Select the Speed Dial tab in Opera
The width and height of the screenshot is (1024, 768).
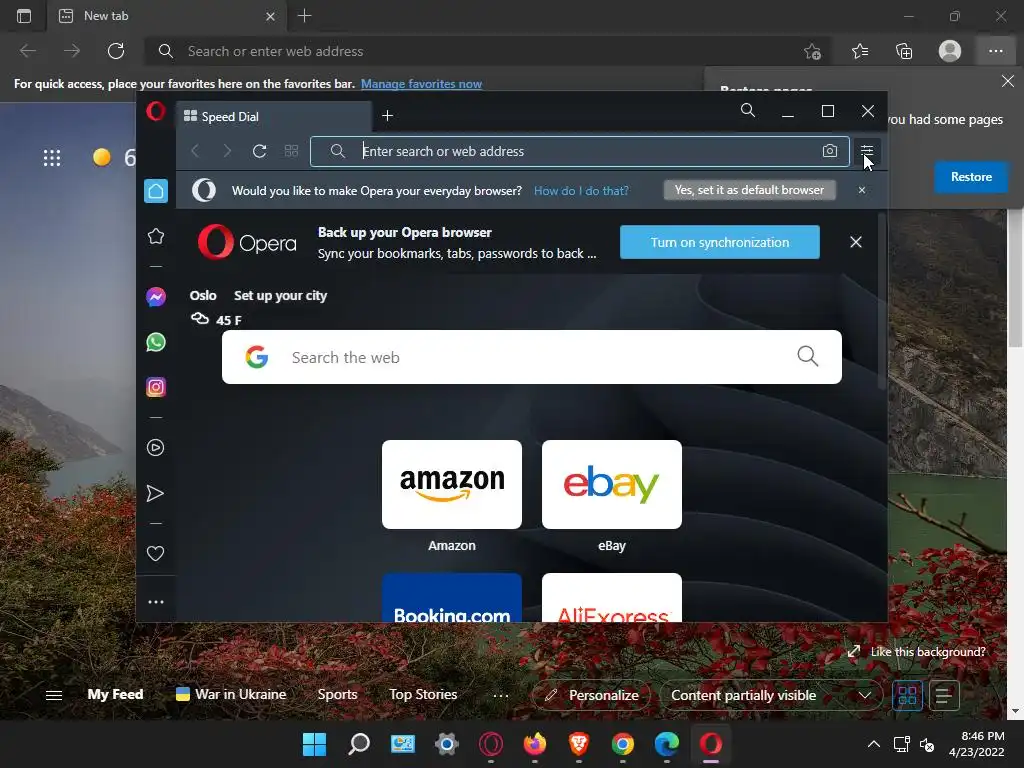point(274,116)
